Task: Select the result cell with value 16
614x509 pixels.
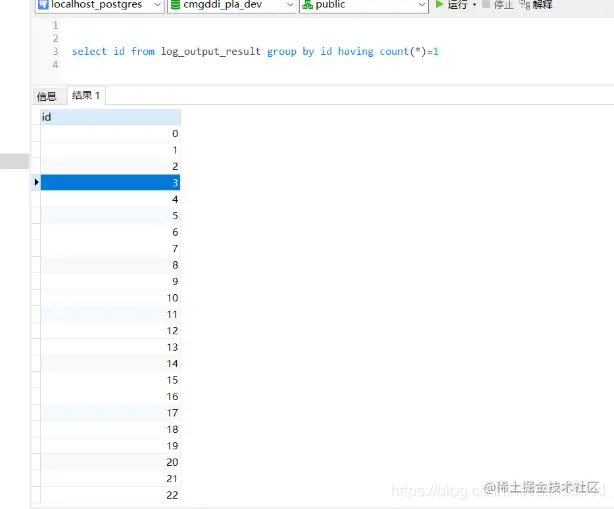Action: [110, 397]
